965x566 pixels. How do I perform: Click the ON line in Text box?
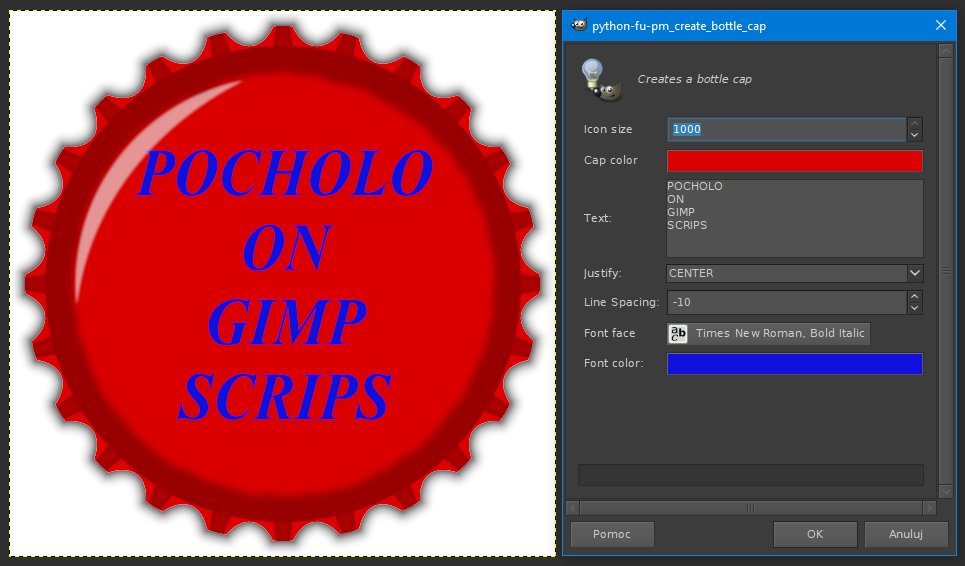click(x=675, y=199)
